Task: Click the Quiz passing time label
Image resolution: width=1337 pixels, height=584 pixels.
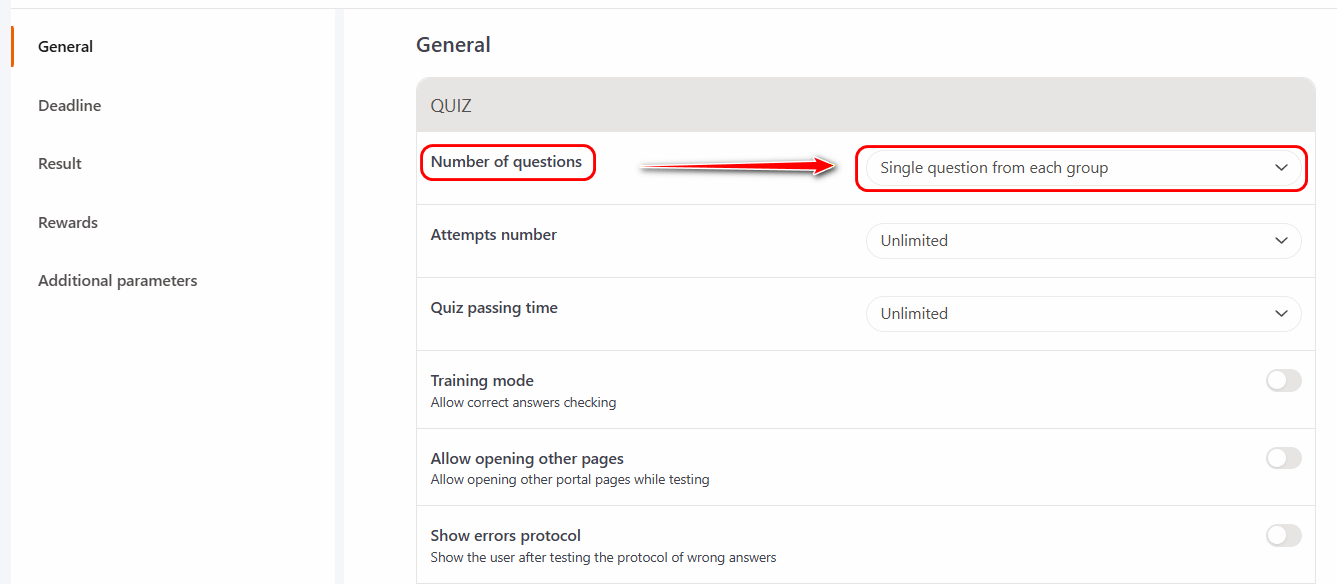Action: 494,308
